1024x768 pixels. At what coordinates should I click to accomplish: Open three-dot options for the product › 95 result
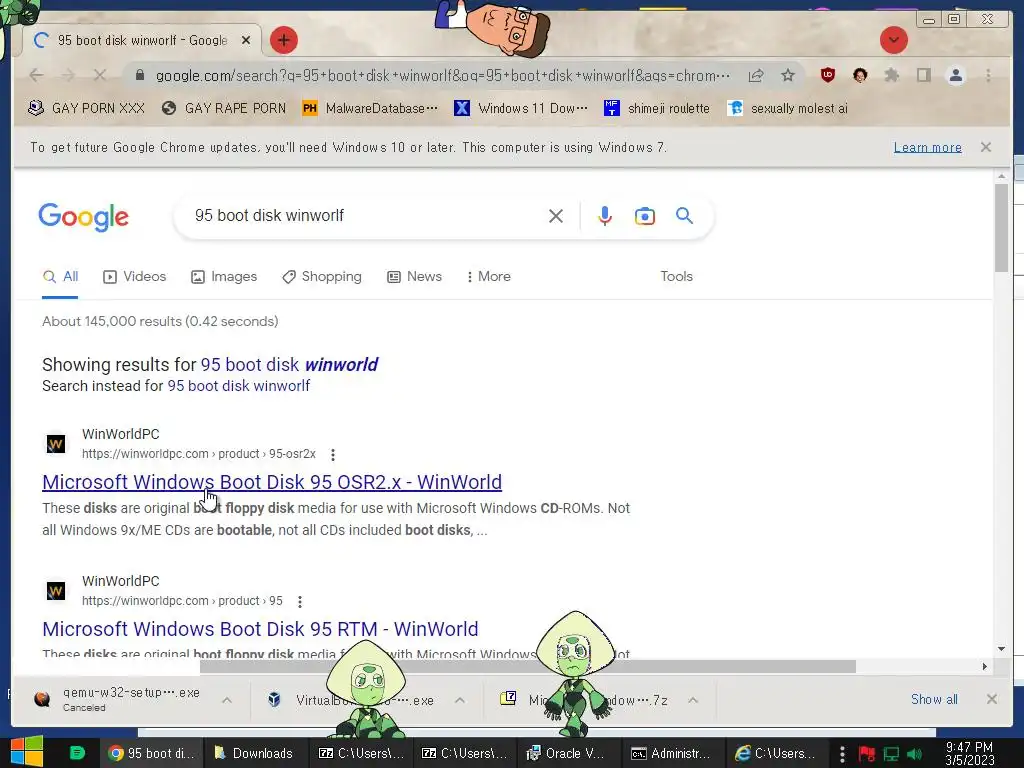(300, 601)
